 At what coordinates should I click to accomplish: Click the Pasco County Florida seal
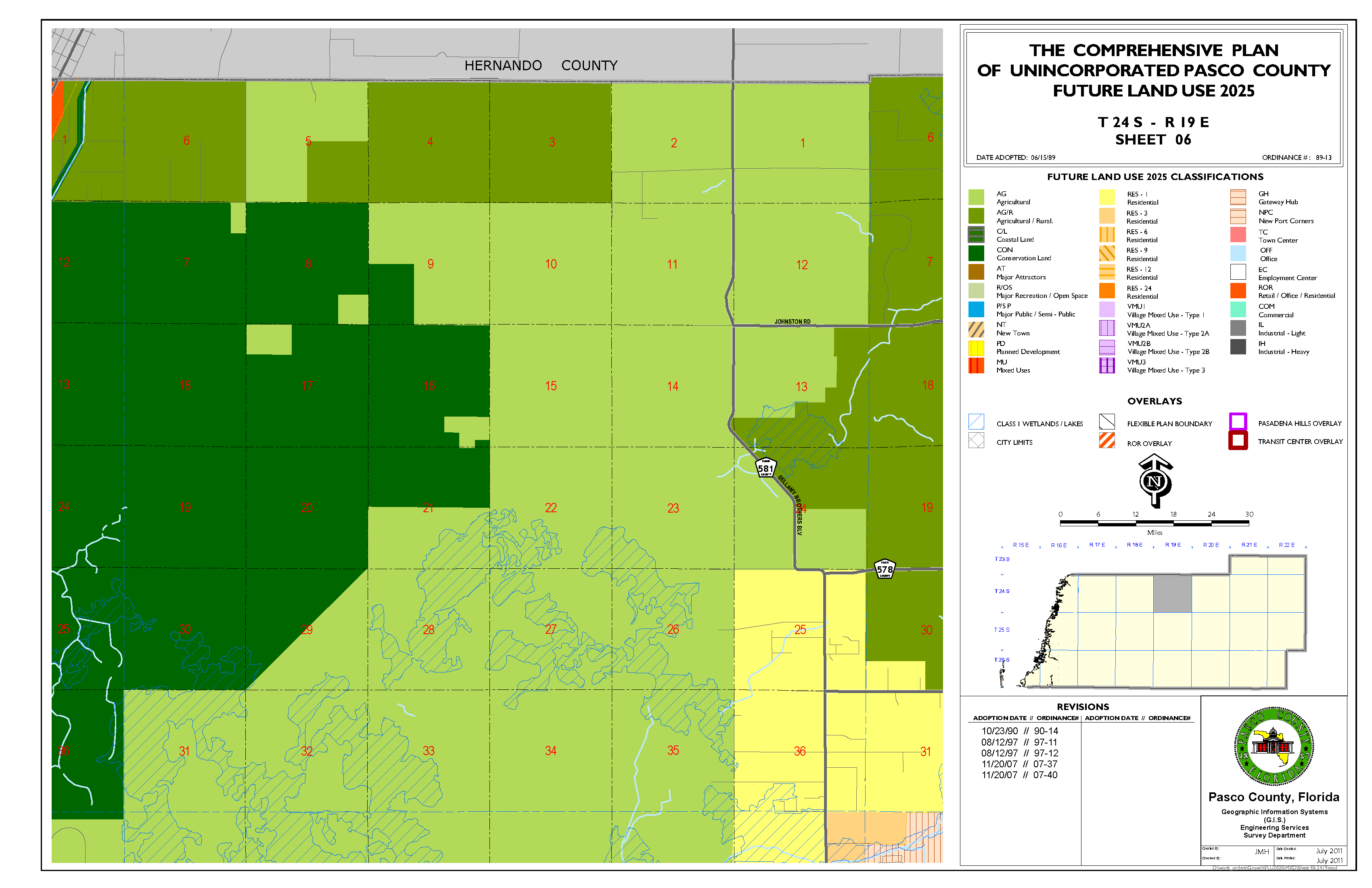(x=1274, y=746)
